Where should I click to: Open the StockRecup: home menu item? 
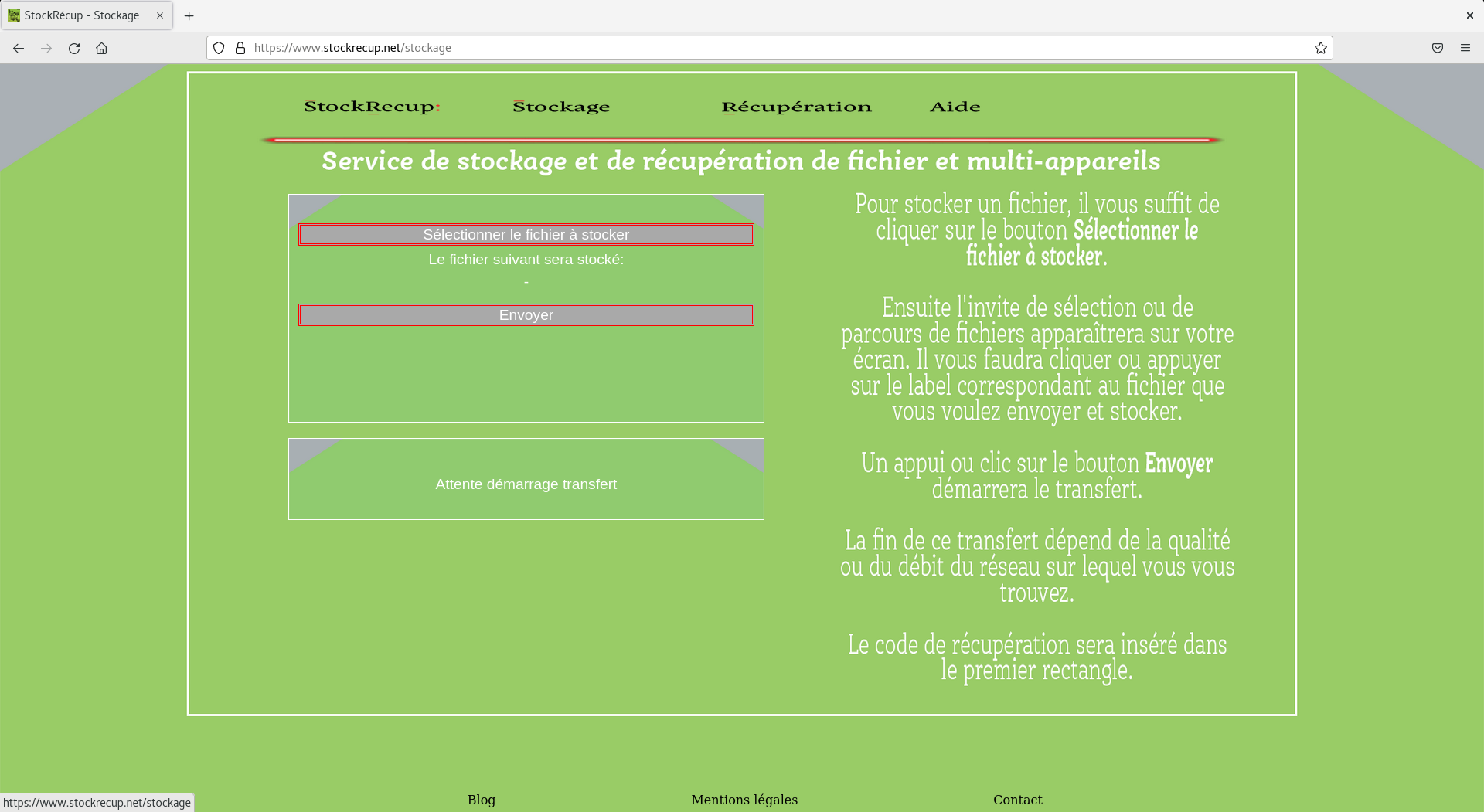click(372, 107)
